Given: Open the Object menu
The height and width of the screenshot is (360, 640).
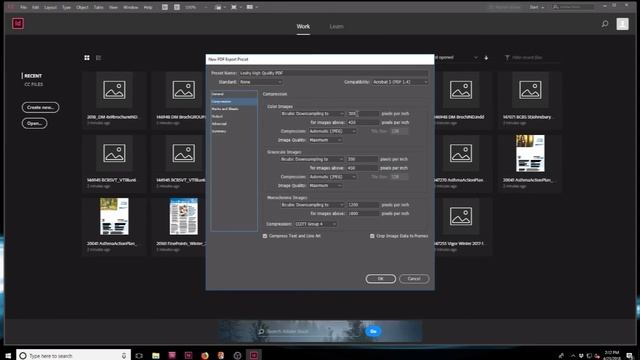Looking at the screenshot, I should [82, 7].
